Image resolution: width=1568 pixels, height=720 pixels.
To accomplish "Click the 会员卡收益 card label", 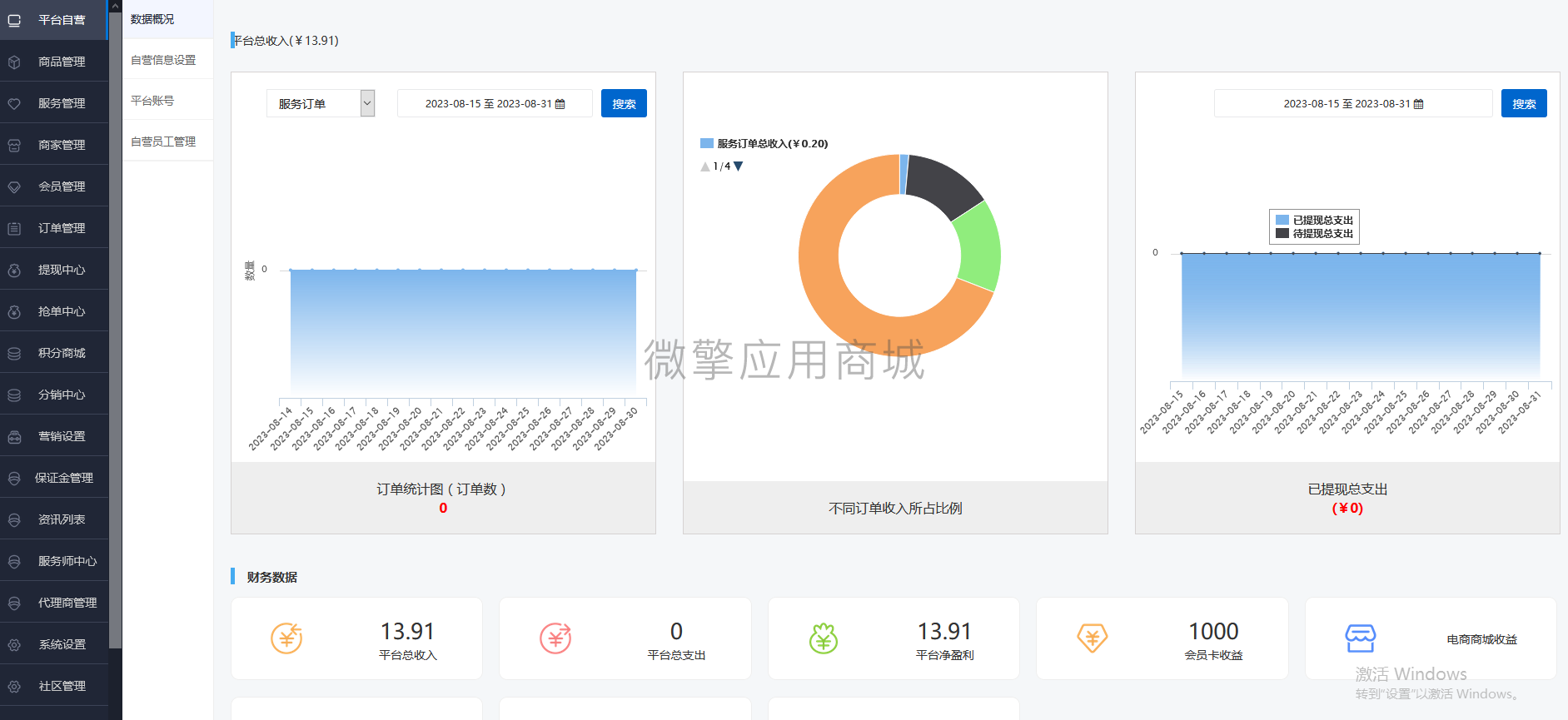I will click(x=1213, y=655).
